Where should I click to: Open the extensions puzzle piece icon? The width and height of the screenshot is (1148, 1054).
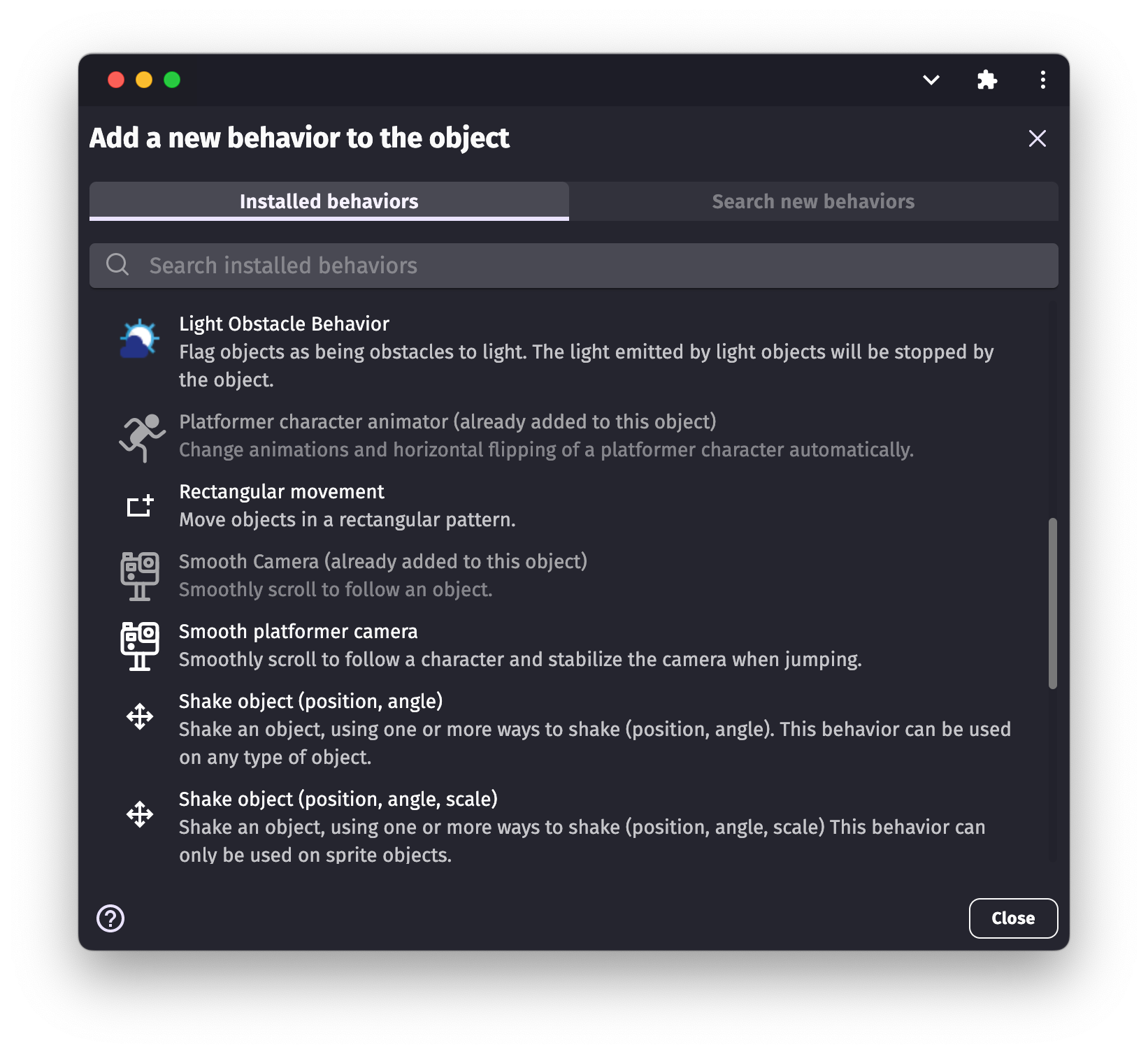(x=986, y=80)
